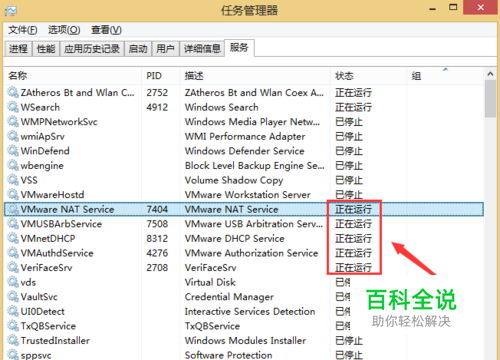The width and height of the screenshot is (500, 360).
Task: Click the gear icon beside TrustedInstaller
Action: pyautogui.click(x=13, y=340)
